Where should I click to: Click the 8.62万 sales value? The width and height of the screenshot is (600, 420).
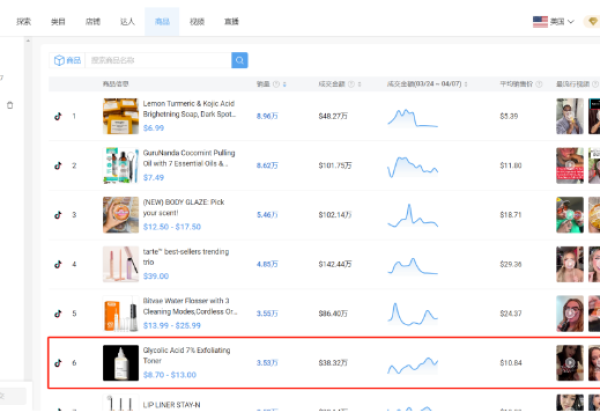[x=267, y=166]
